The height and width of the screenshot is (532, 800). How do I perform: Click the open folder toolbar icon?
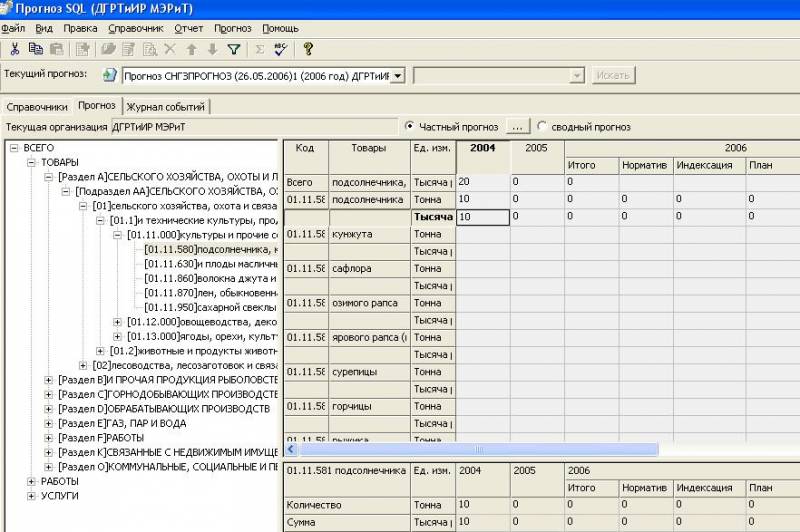108,49
